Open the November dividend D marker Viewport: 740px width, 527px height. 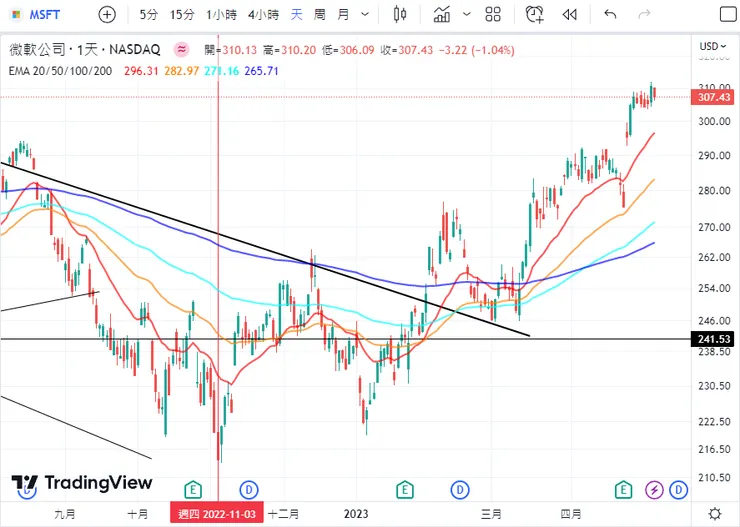pos(249,490)
